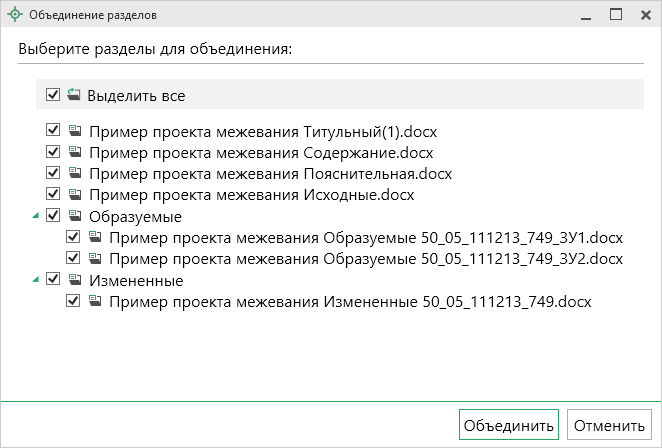Toggle the Выделить все checkbox

pyautogui.click(x=52, y=95)
